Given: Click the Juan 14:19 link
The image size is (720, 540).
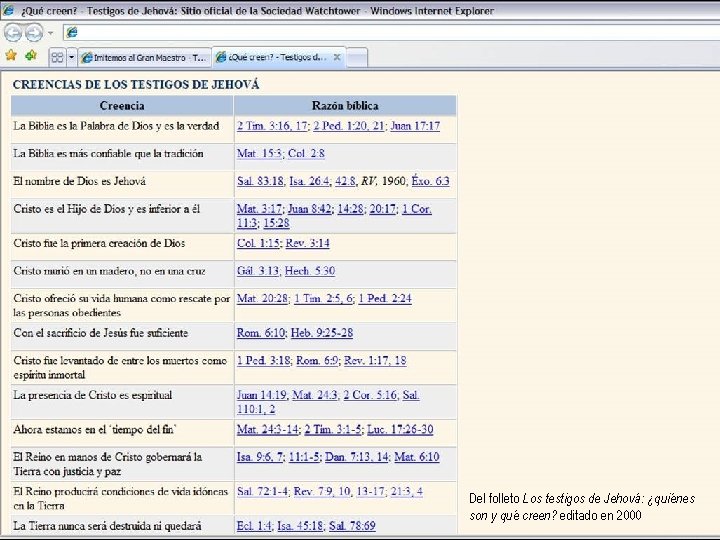Looking at the screenshot, I should pyautogui.click(x=262, y=395).
